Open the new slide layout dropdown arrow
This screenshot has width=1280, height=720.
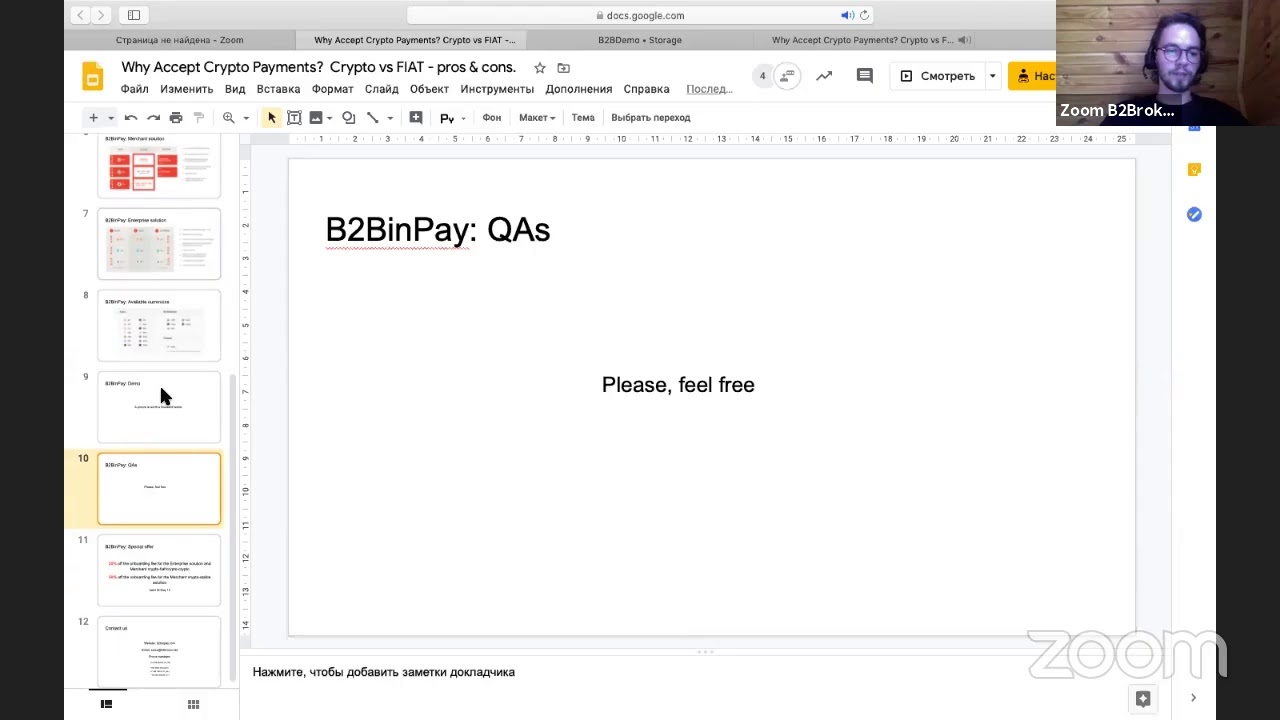pyautogui.click(x=110, y=118)
